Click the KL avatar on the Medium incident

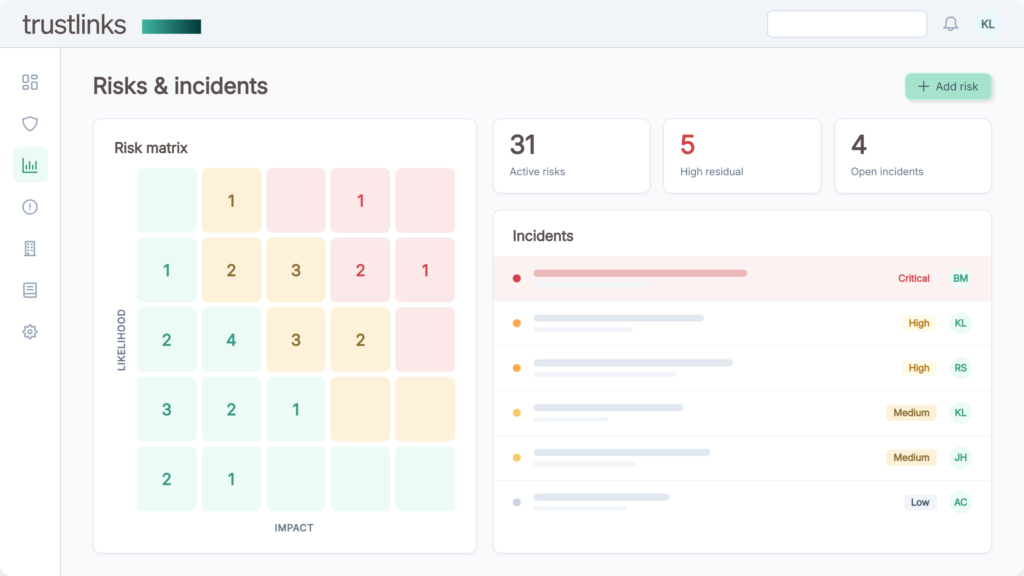[960, 413]
